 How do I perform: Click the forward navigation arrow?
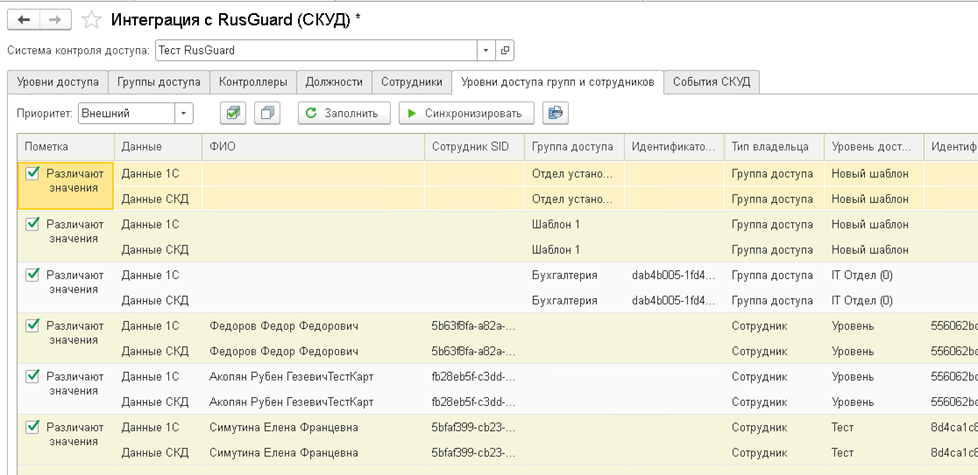point(56,19)
